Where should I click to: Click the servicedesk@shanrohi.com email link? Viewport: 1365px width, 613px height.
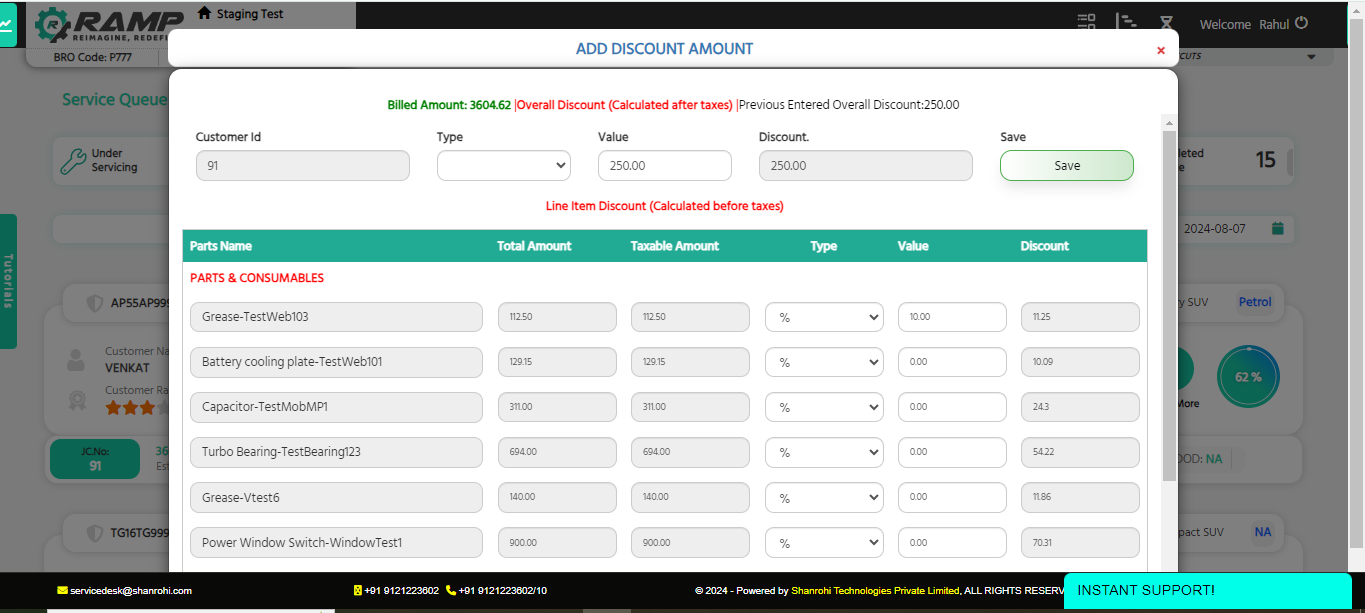(x=130, y=591)
